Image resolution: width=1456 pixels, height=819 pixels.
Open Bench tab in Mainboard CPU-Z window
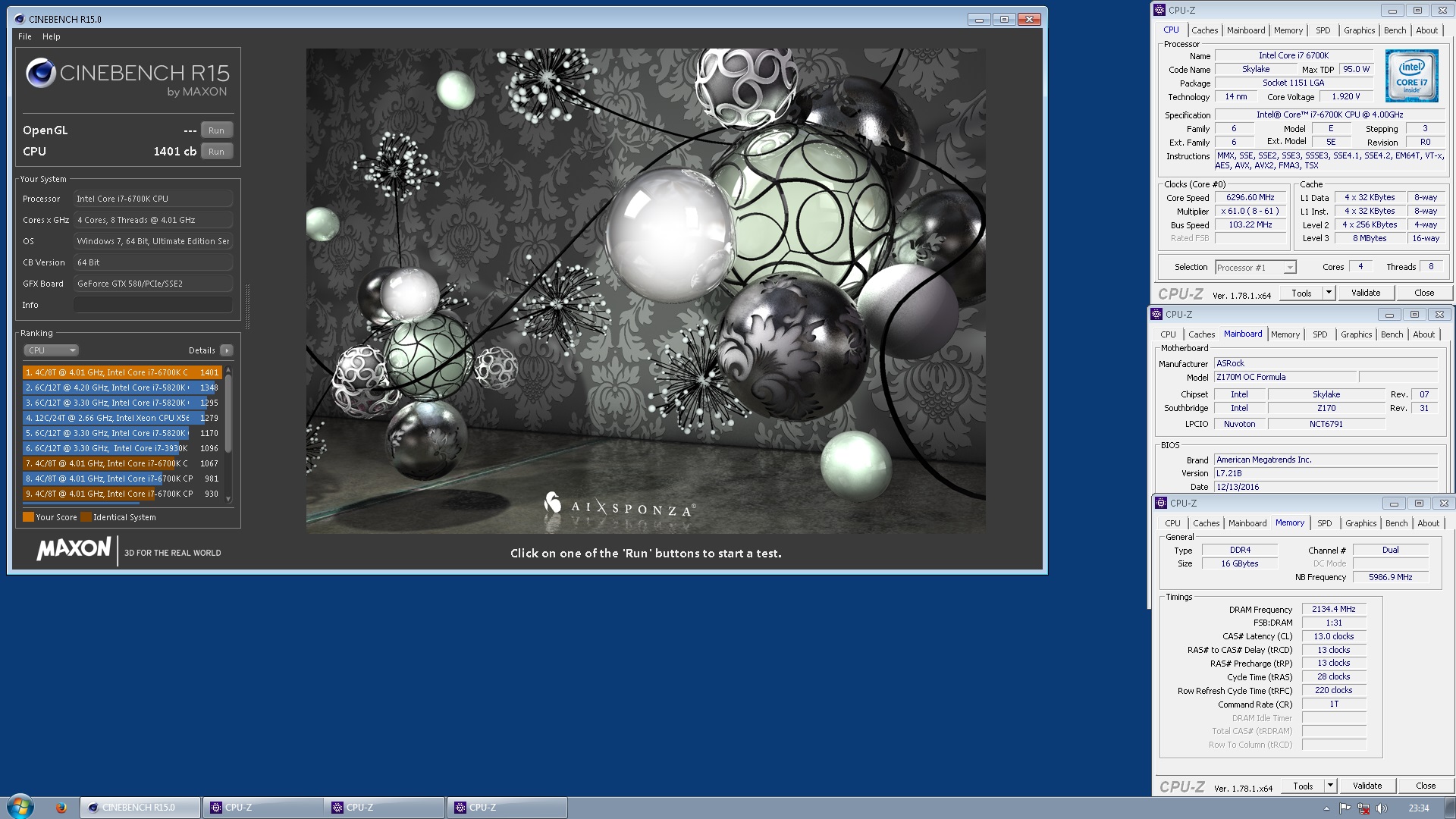pos(1392,334)
